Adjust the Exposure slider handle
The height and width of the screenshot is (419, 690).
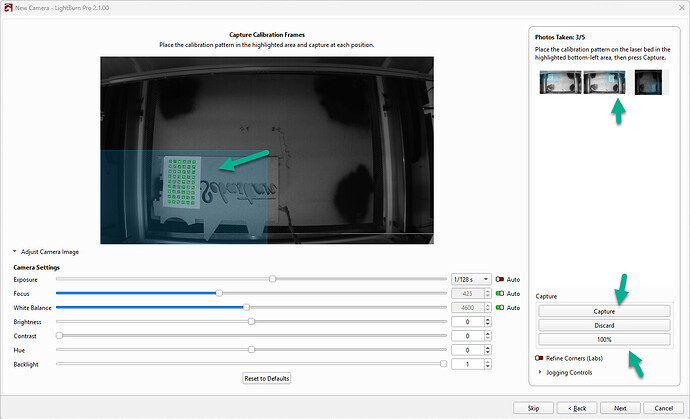tap(273, 279)
